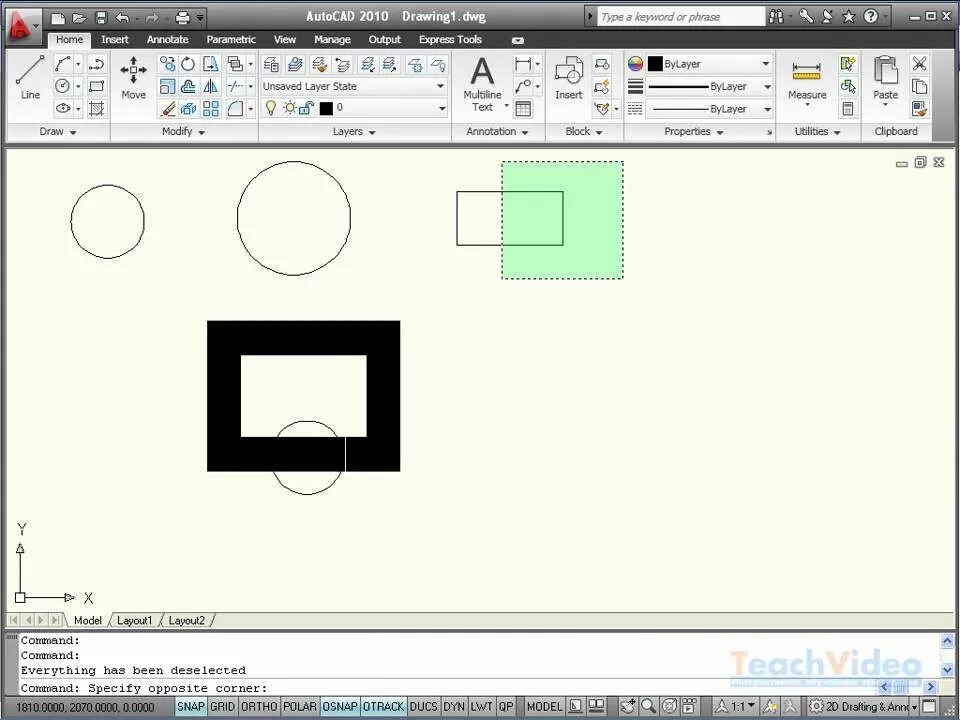Open the Parametric ribbon tab
This screenshot has width=960, height=720.
231,40
